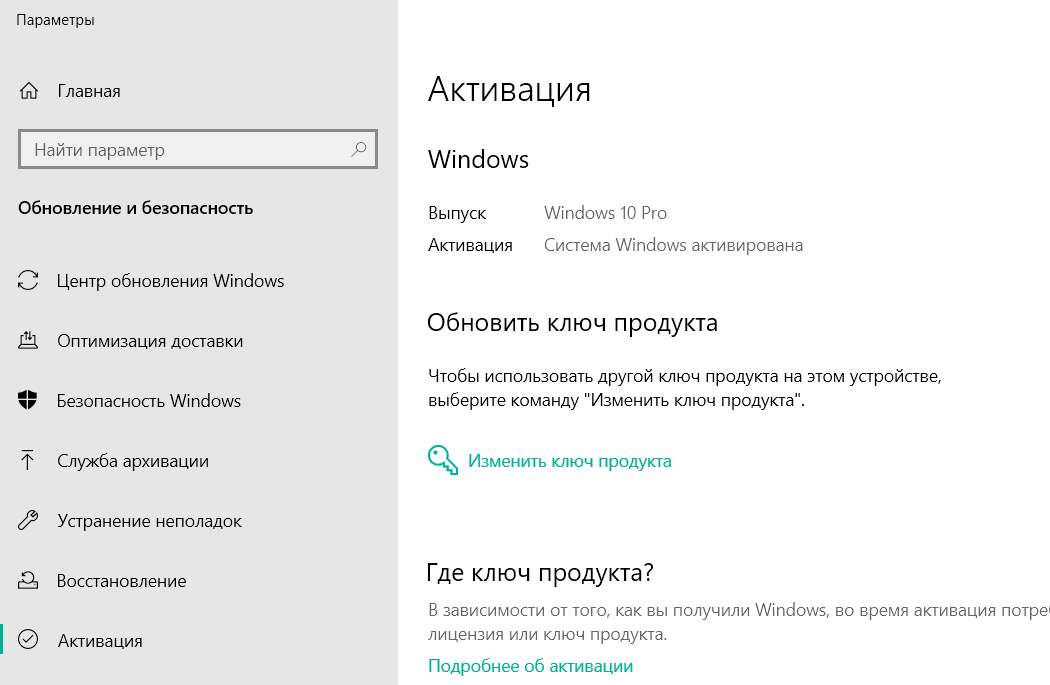
Task: Focus the Найти параметр search field
Action: click(x=198, y=149)
